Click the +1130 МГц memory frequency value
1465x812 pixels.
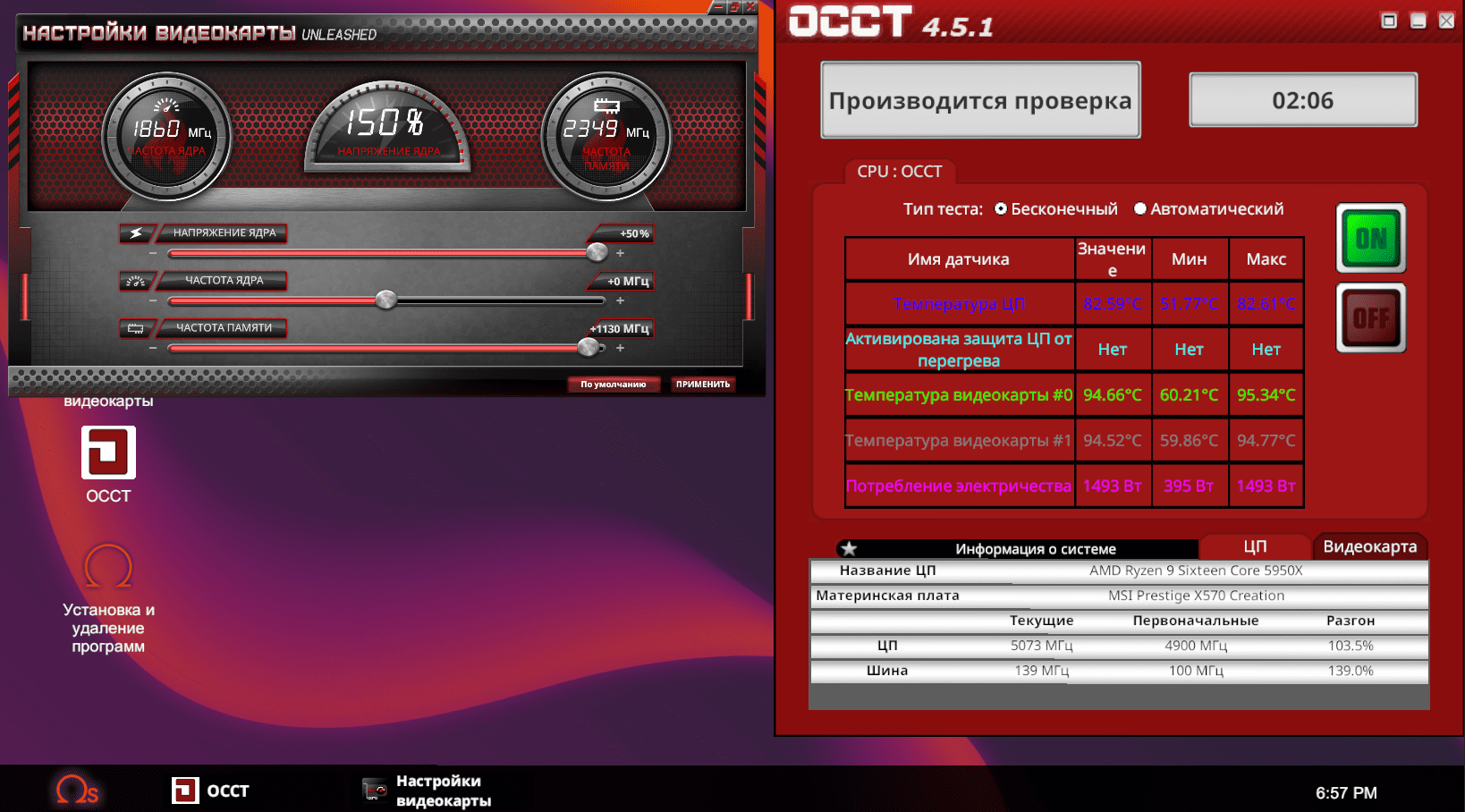coord(620,329)
